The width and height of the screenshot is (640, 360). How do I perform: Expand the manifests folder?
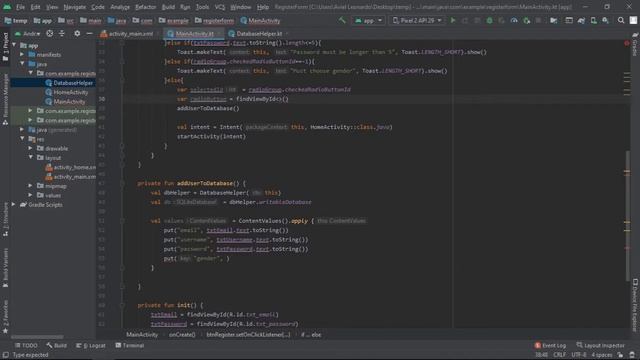coord(22,54)
